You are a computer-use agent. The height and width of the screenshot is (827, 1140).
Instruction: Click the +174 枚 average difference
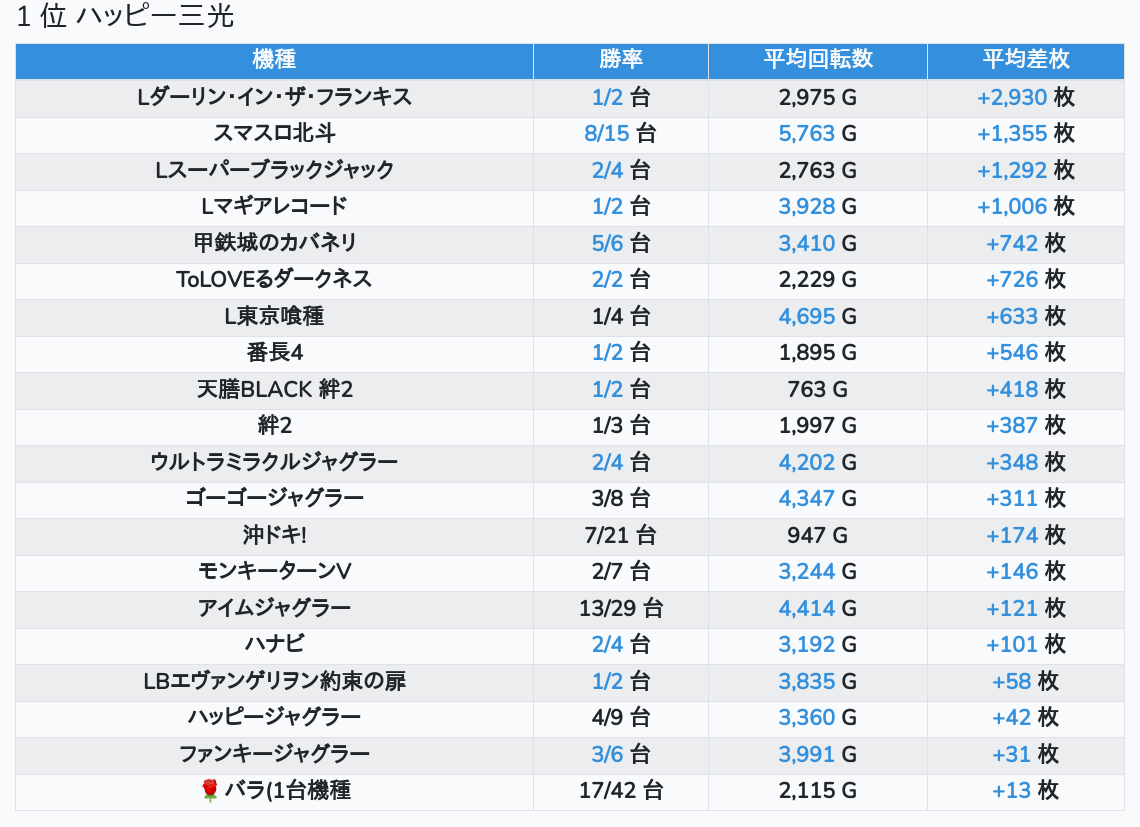click(x=1025, y=535)
